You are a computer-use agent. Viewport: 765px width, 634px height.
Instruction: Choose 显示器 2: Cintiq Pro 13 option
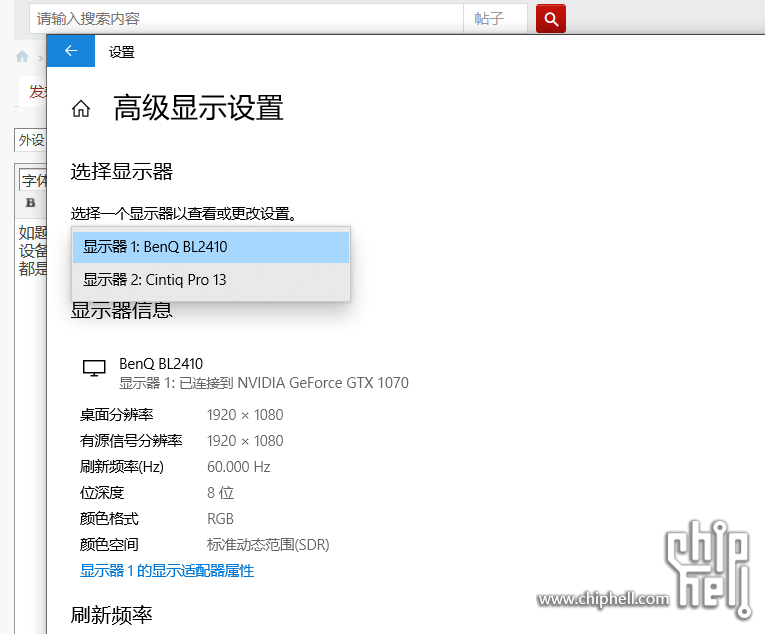pyautogui.click(x=210, y=280)
